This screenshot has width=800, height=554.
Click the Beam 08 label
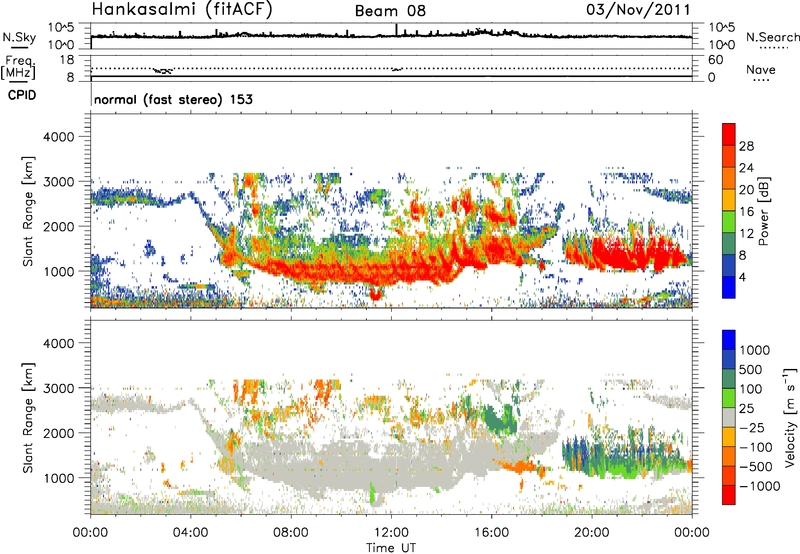coord(390,11)
